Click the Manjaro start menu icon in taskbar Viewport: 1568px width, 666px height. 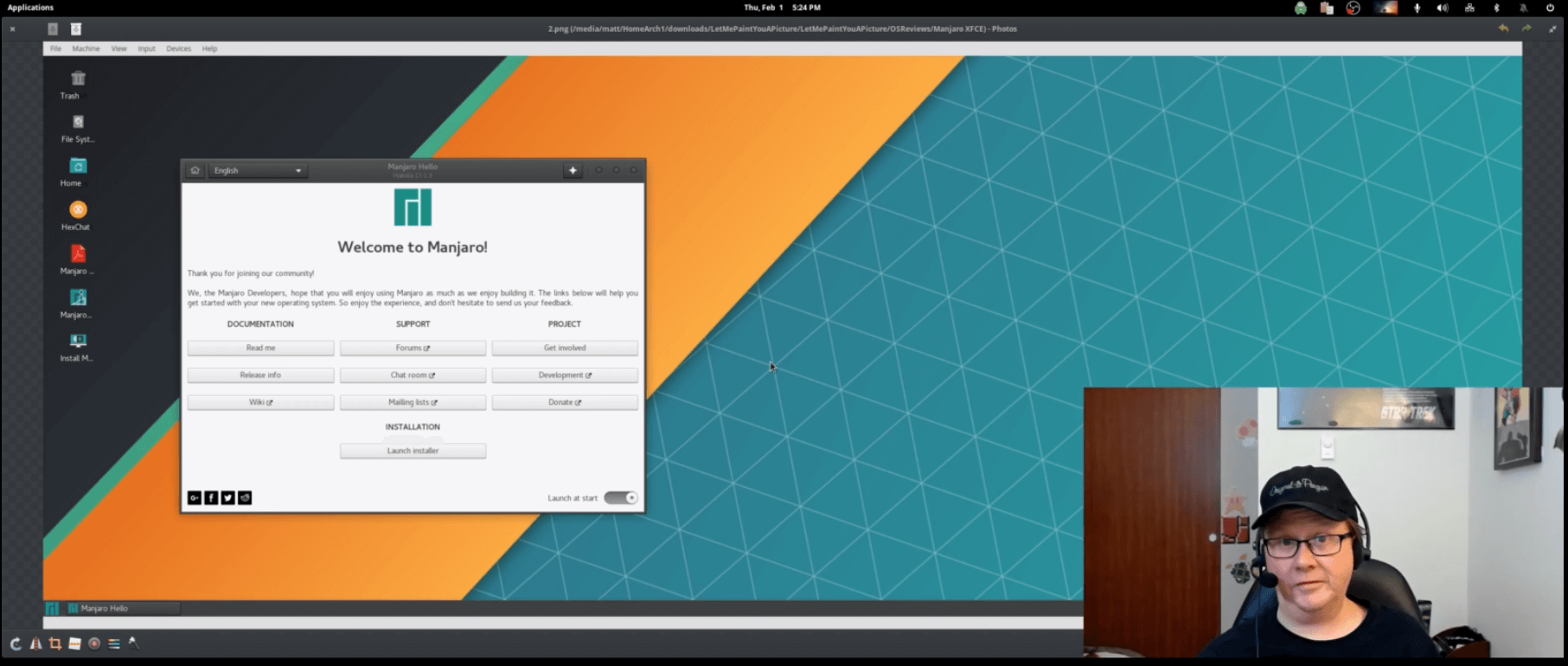52,608
